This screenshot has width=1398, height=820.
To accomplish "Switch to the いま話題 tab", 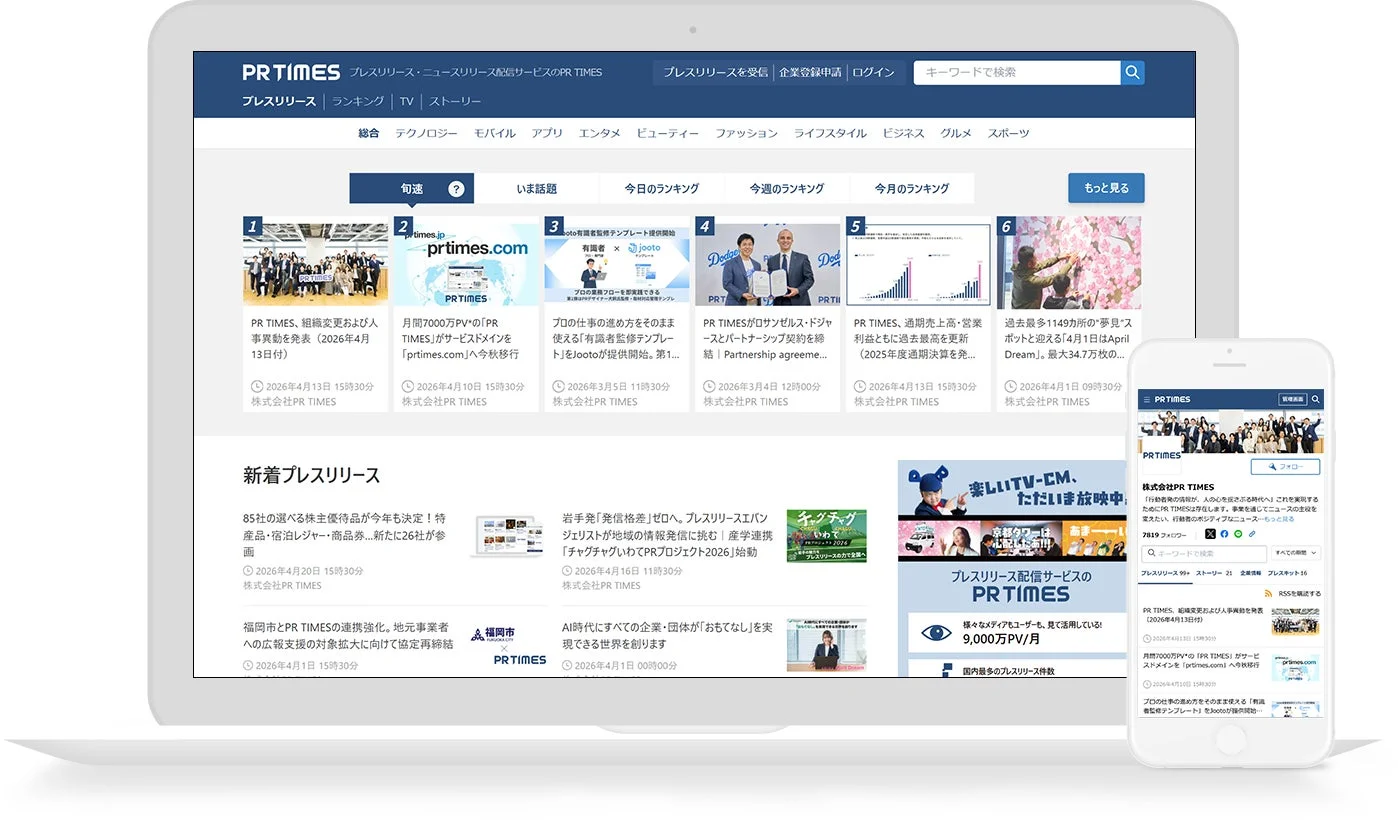I will pos(537,189).
